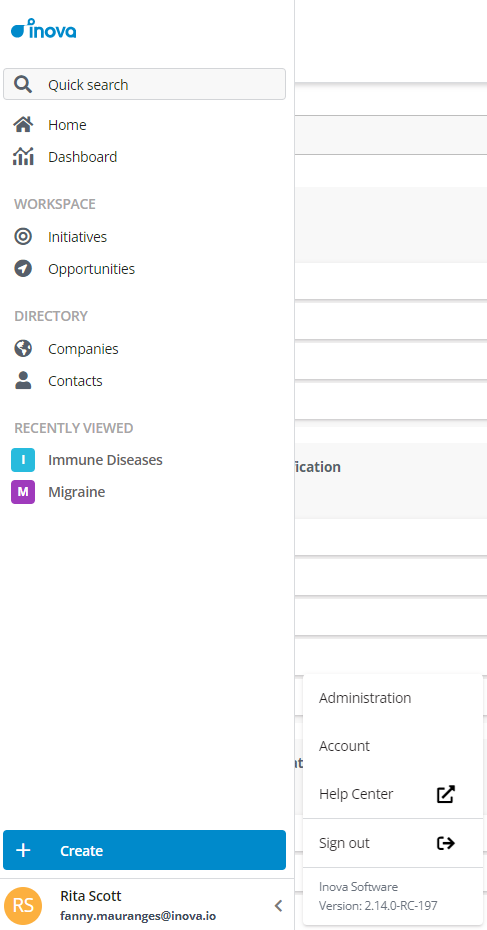Image resolution: width=487 pixels, height=930 pixels.
Task: Click the Inova logo
Action: [x=43, y=28]
